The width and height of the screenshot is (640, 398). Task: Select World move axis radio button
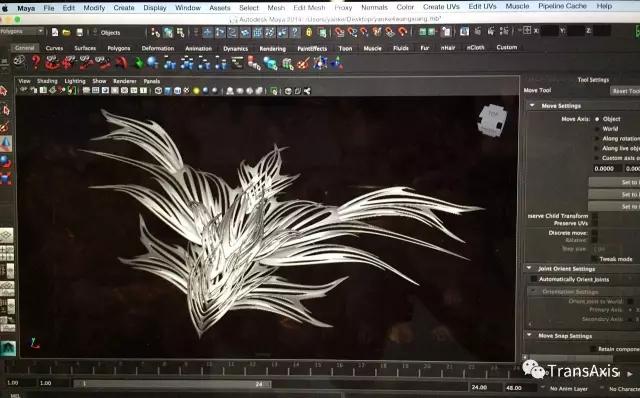(597, 129)
